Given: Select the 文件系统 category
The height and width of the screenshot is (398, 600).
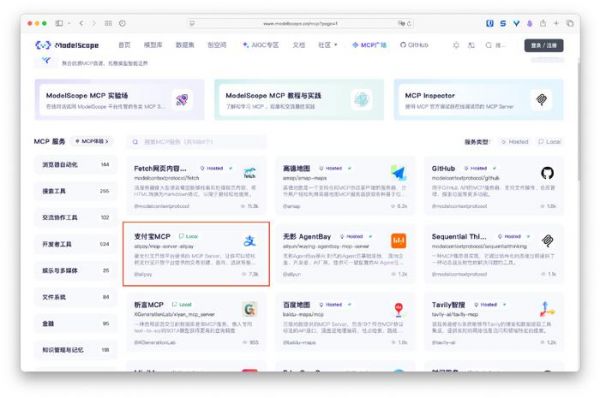Looking at the screenshot, I should click(x=76, y=297).
